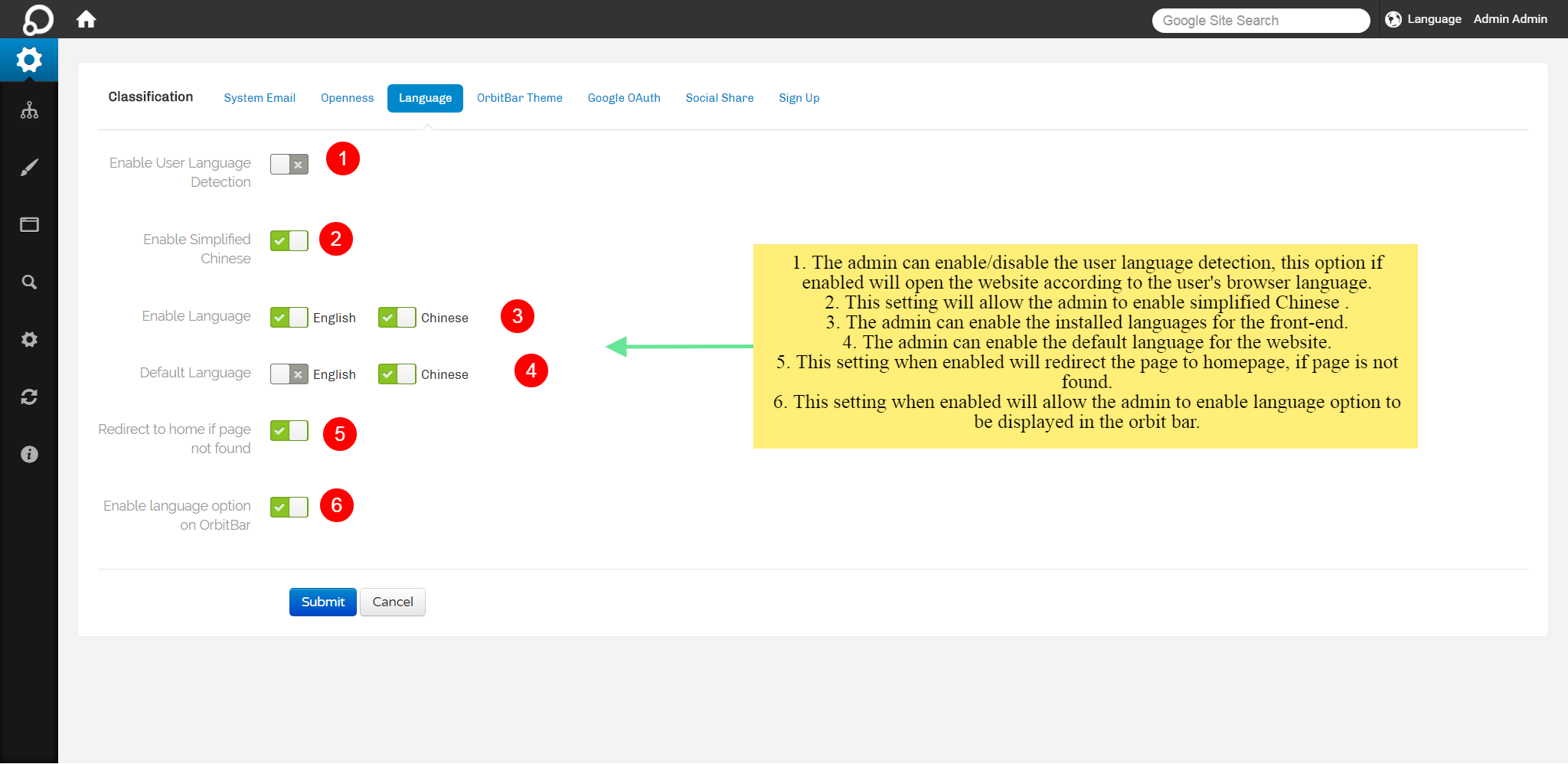Open the Language menu in top bar
The height and width of the screenshot is (764, 1568).
(x=1424, y=19)
